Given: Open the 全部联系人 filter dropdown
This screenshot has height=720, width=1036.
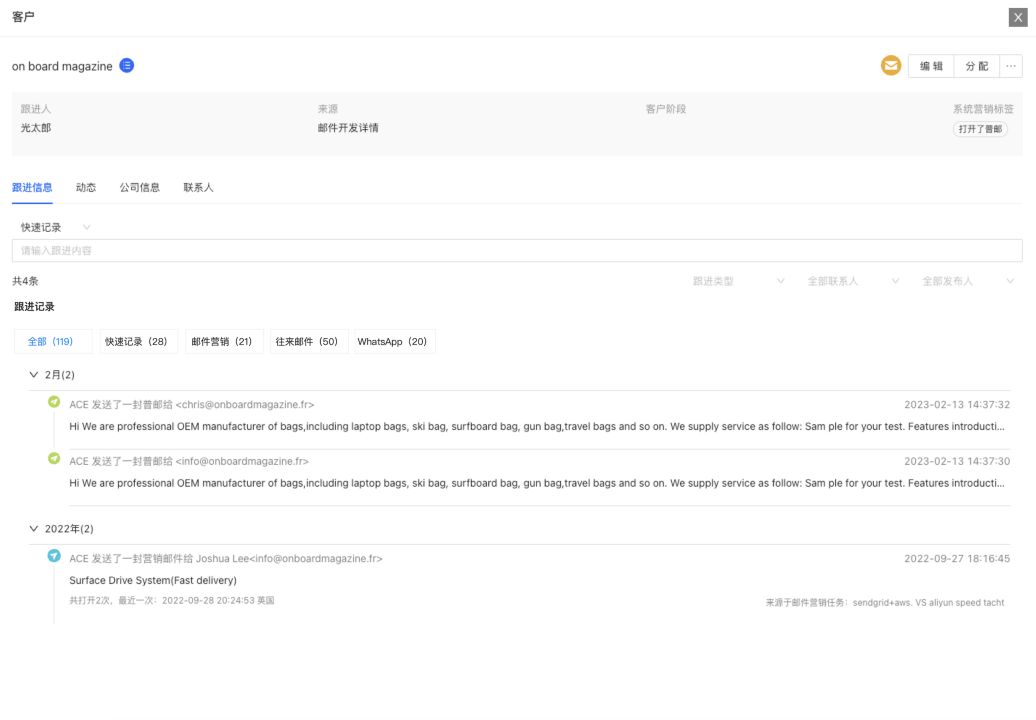Looking at the screenshot, I should click(853, 282).
